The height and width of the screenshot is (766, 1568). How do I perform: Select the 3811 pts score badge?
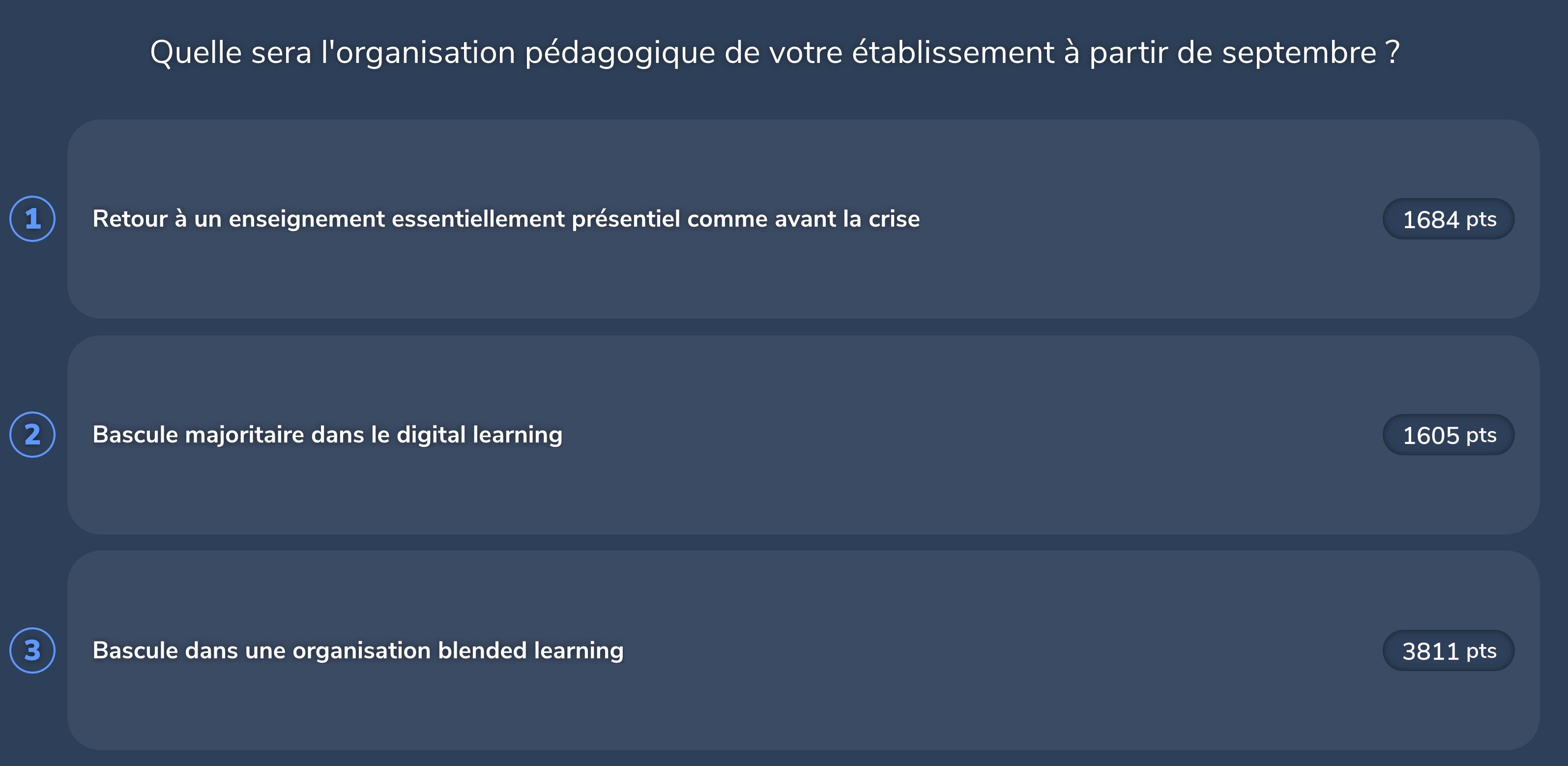coord(1448,650)
